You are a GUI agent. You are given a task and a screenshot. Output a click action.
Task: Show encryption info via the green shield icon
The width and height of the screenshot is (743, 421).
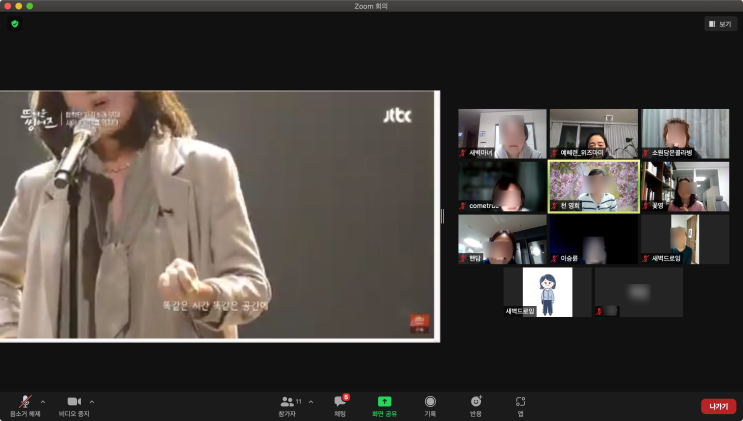(15, 24)
